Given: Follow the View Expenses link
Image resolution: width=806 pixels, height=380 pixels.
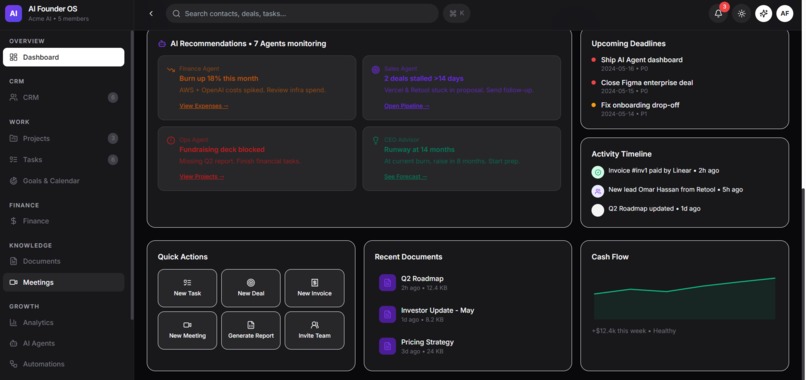Looking at the screenshot, I should coord(204,106).
